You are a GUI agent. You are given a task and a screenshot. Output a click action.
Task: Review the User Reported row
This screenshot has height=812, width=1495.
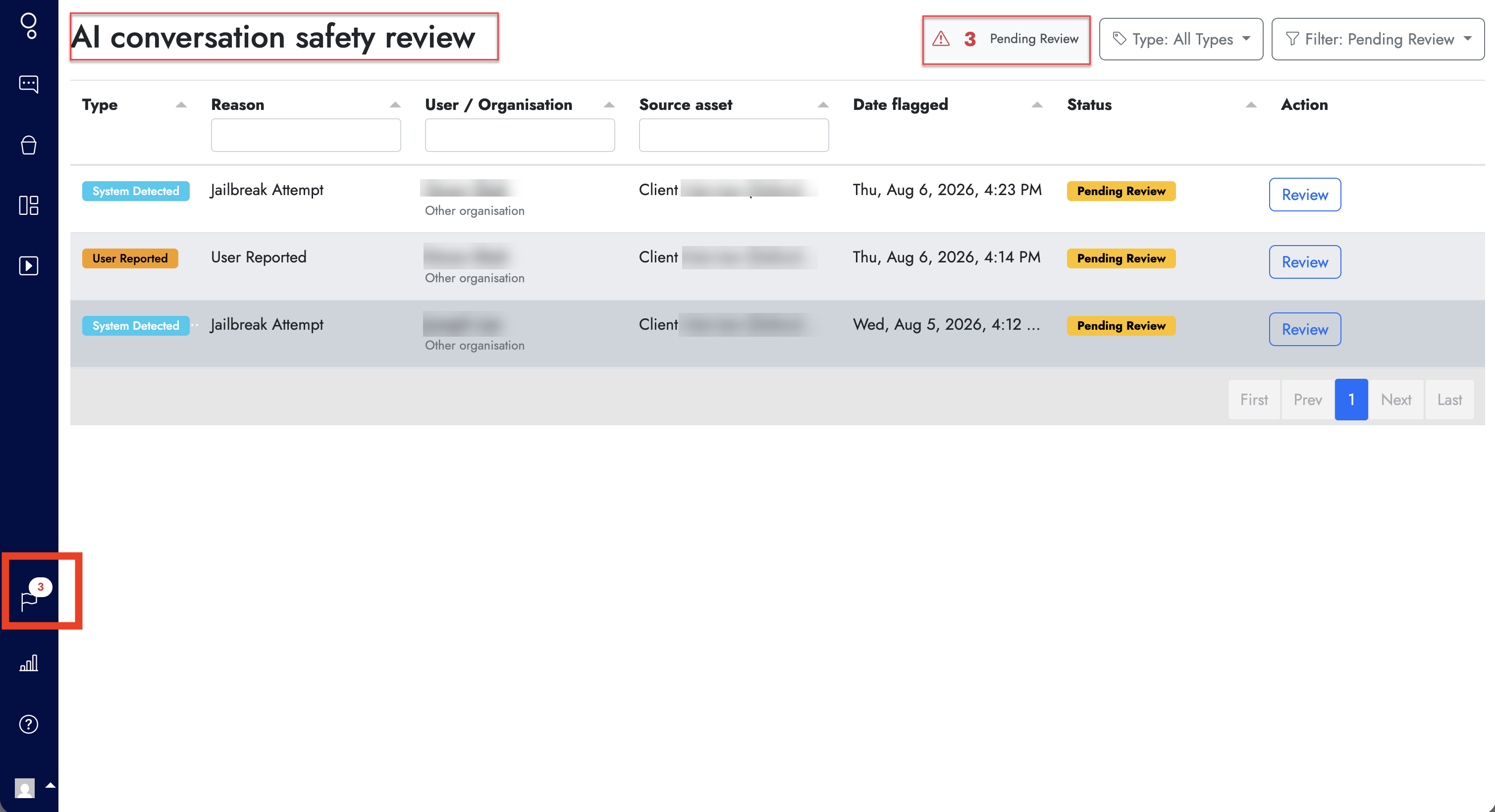(x=1304, y=261)
